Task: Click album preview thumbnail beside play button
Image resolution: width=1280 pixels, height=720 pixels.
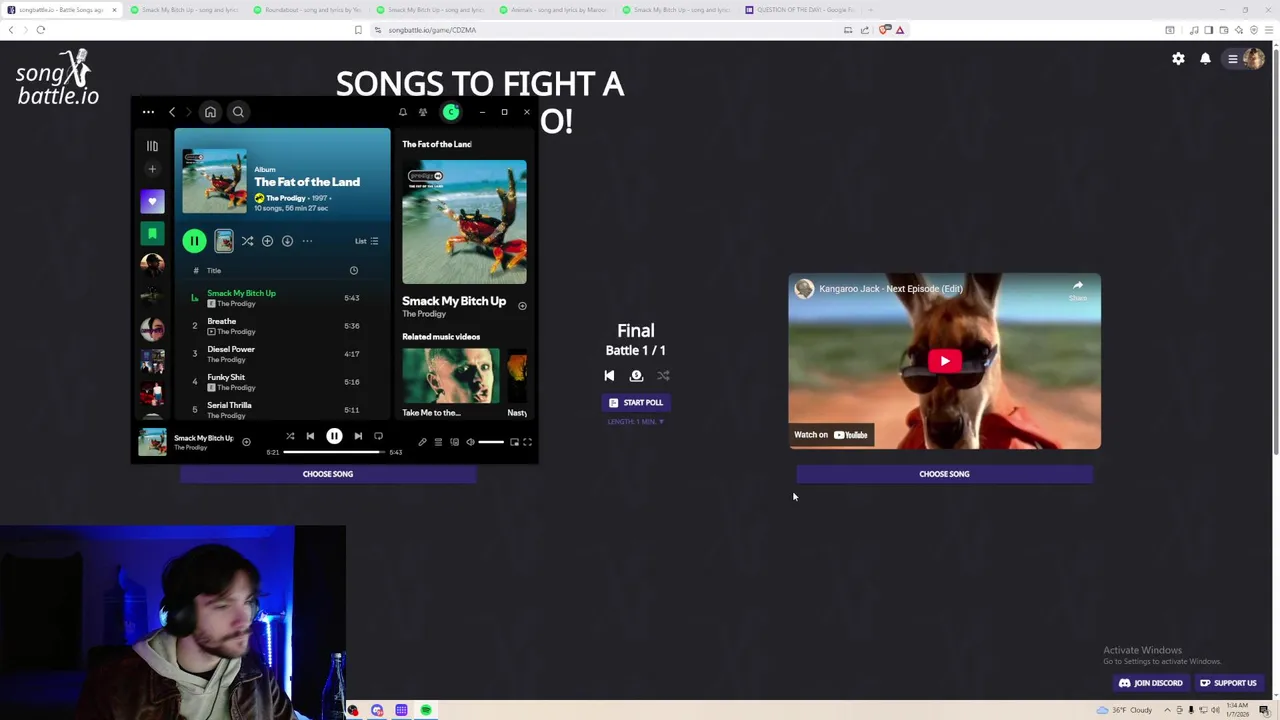Action: pyautogui.click(x=224, y=241)
